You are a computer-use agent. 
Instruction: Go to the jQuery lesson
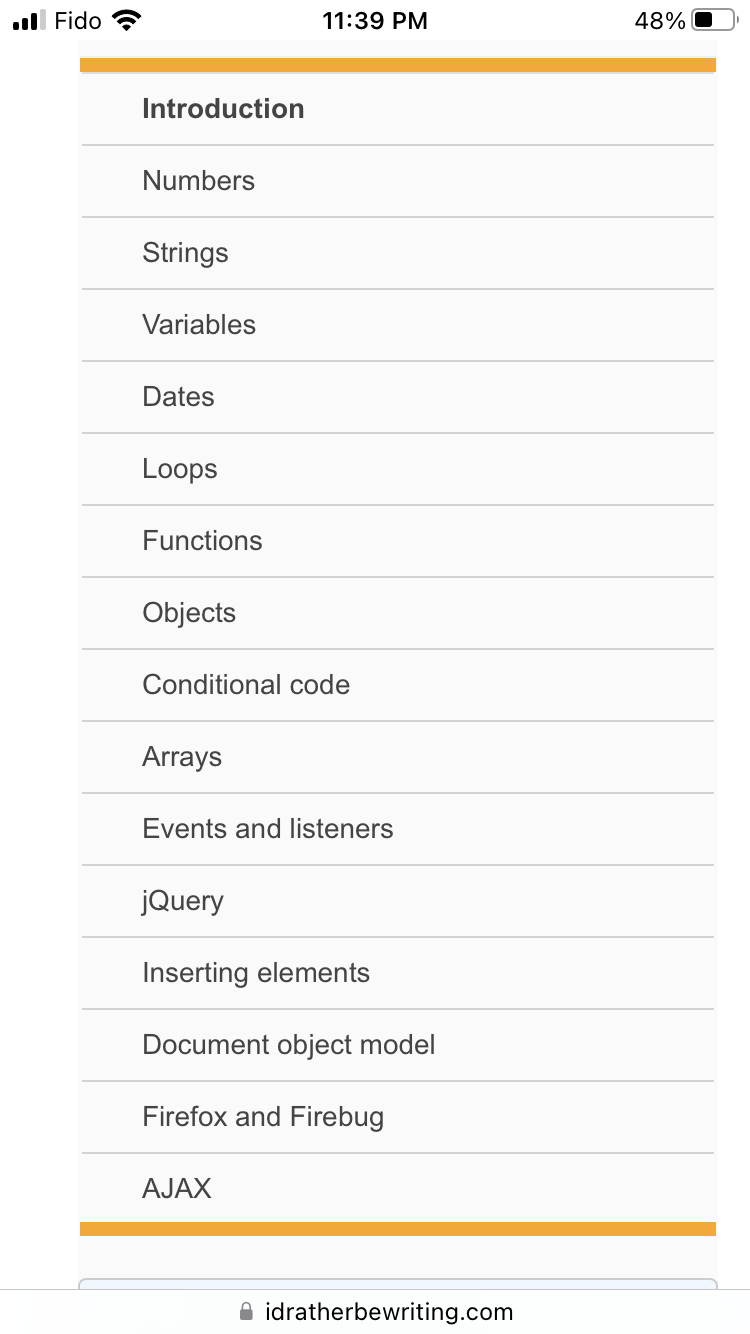click(183, 901)
